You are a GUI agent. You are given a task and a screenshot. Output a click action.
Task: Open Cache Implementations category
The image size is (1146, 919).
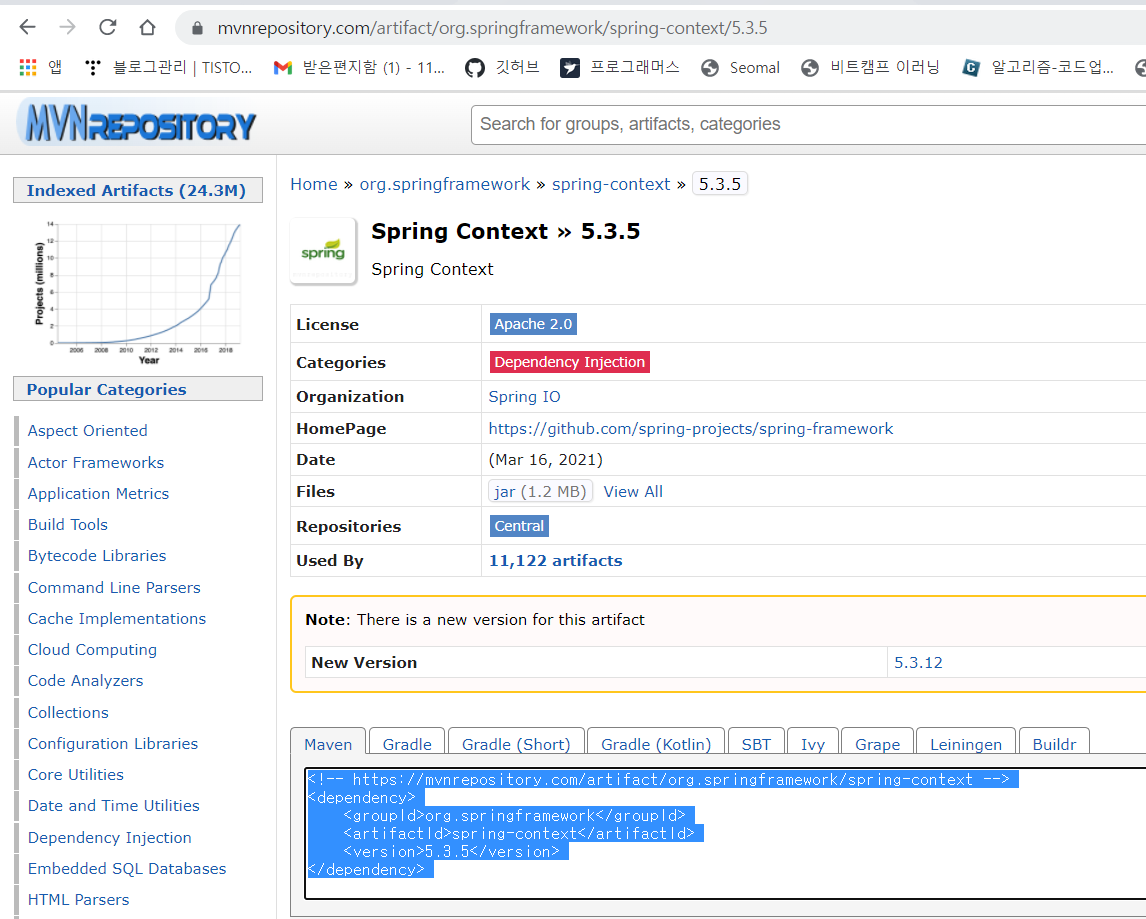click(x=117, y=619)
